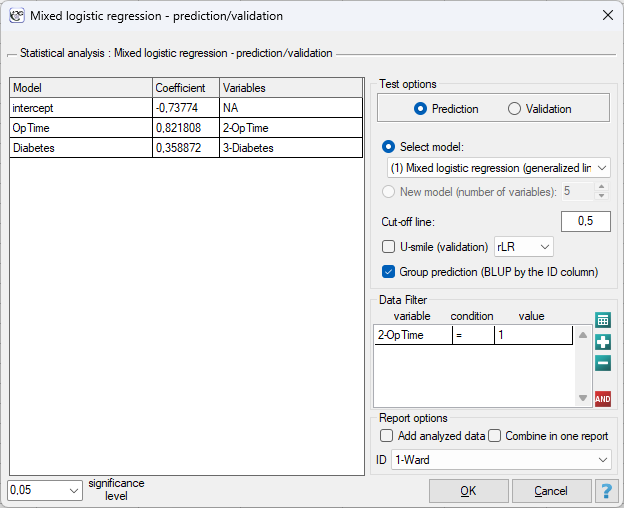
Task: Open the rLR dropdown list
Action: pyautogui.click(x=524, y=247)
